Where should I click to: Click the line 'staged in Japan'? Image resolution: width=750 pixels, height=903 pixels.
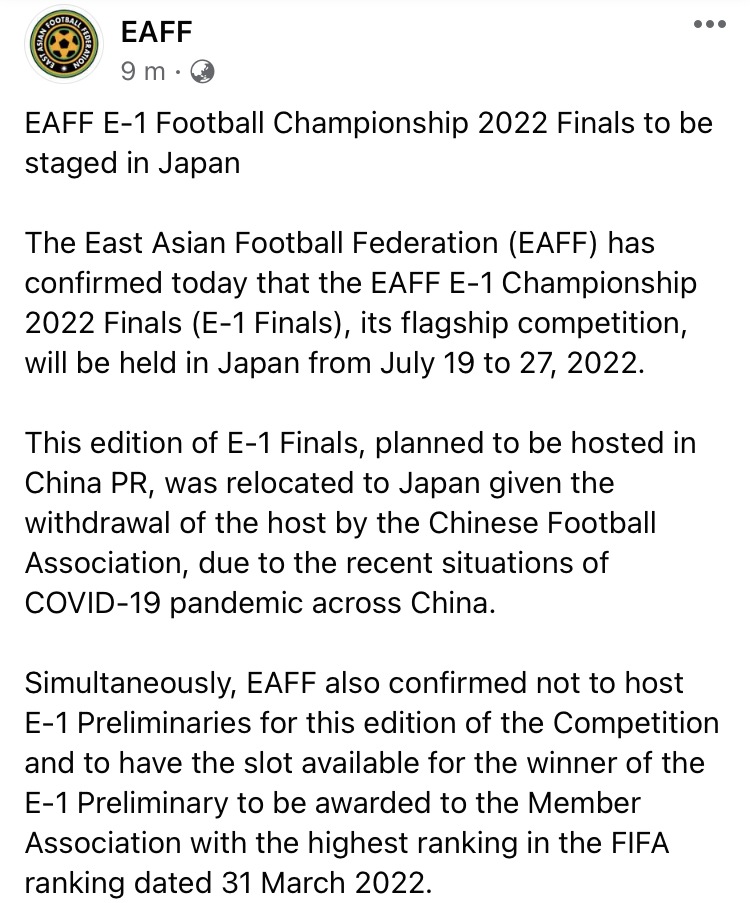132,163
